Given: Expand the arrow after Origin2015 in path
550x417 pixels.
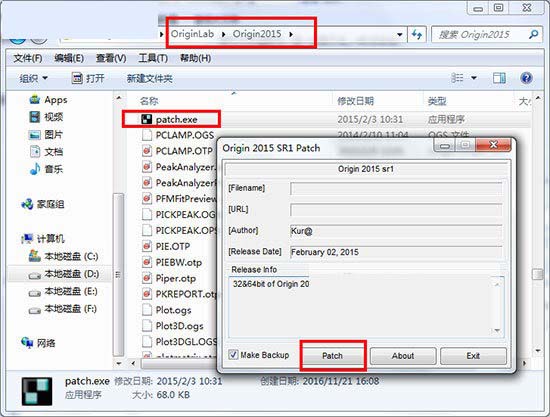Looking at the screenshot, I should coord(291,34).
